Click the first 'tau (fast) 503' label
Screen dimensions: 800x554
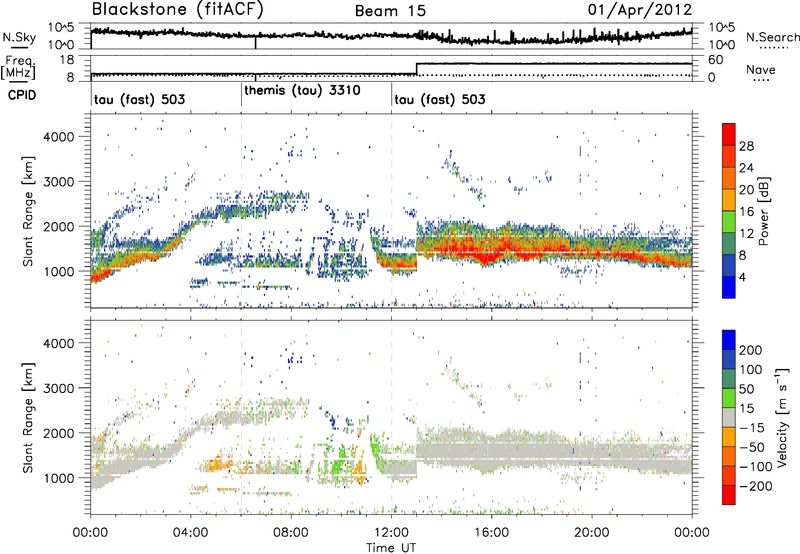click(x=139, y=99)
